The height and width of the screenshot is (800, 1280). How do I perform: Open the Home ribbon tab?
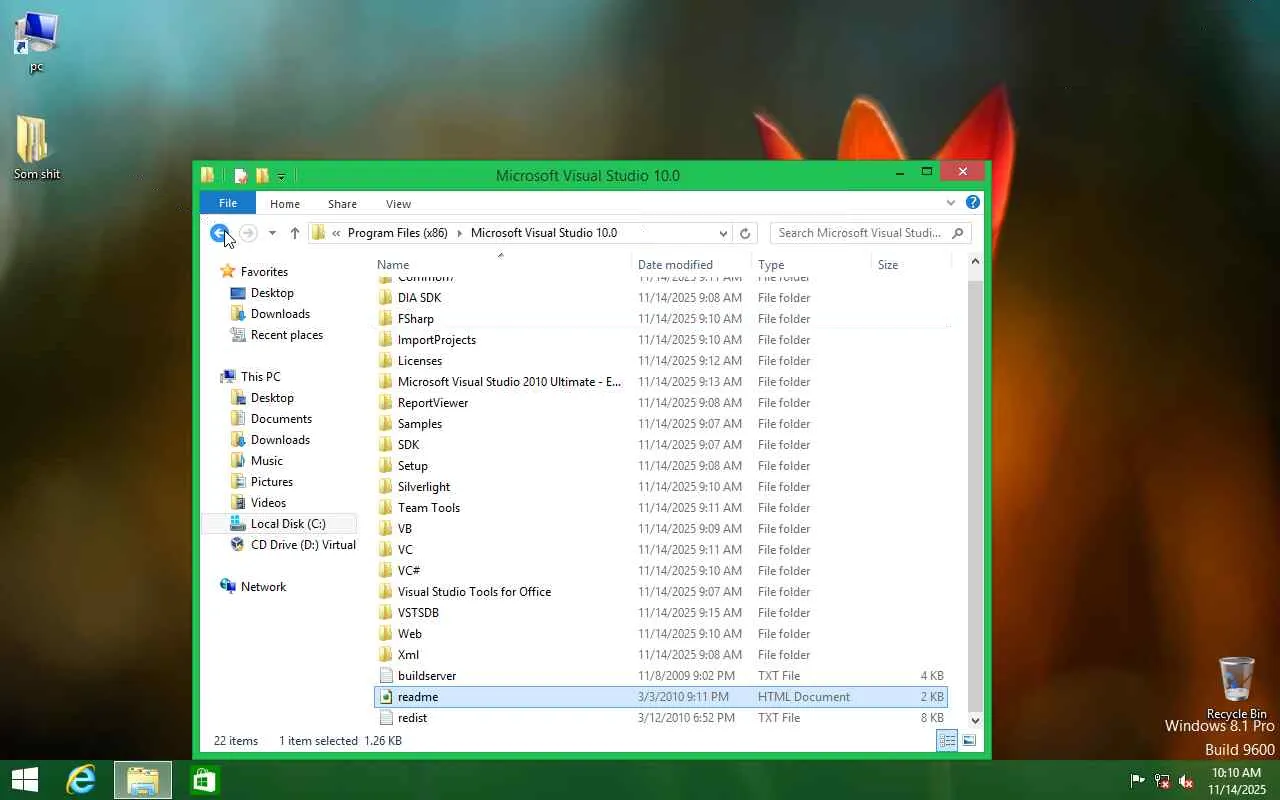285,204
